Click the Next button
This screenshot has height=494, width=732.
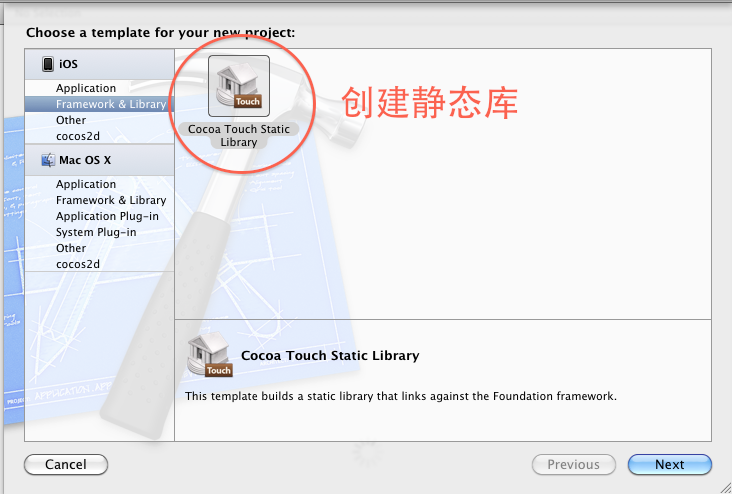click(669, 465)
